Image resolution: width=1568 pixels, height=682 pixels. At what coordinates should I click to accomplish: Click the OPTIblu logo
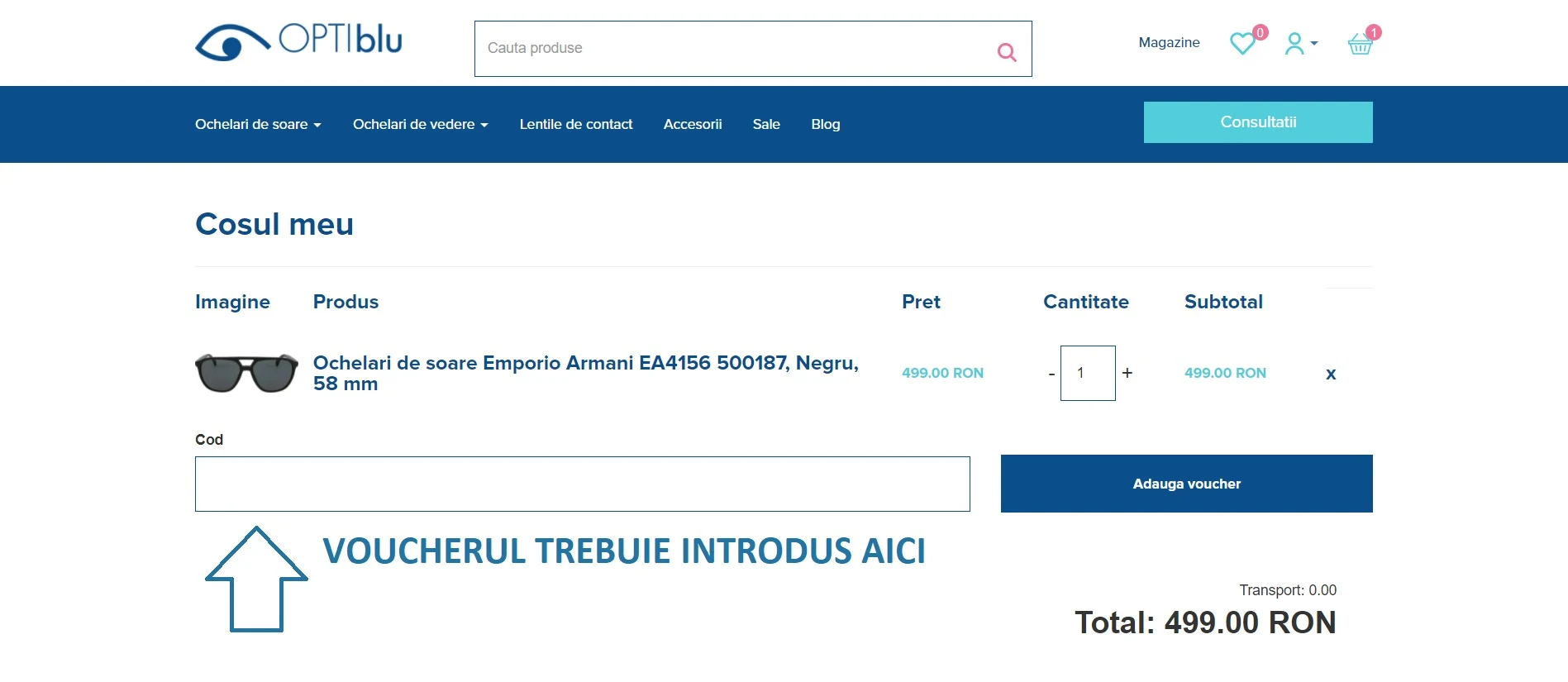(x=298, y=41)
